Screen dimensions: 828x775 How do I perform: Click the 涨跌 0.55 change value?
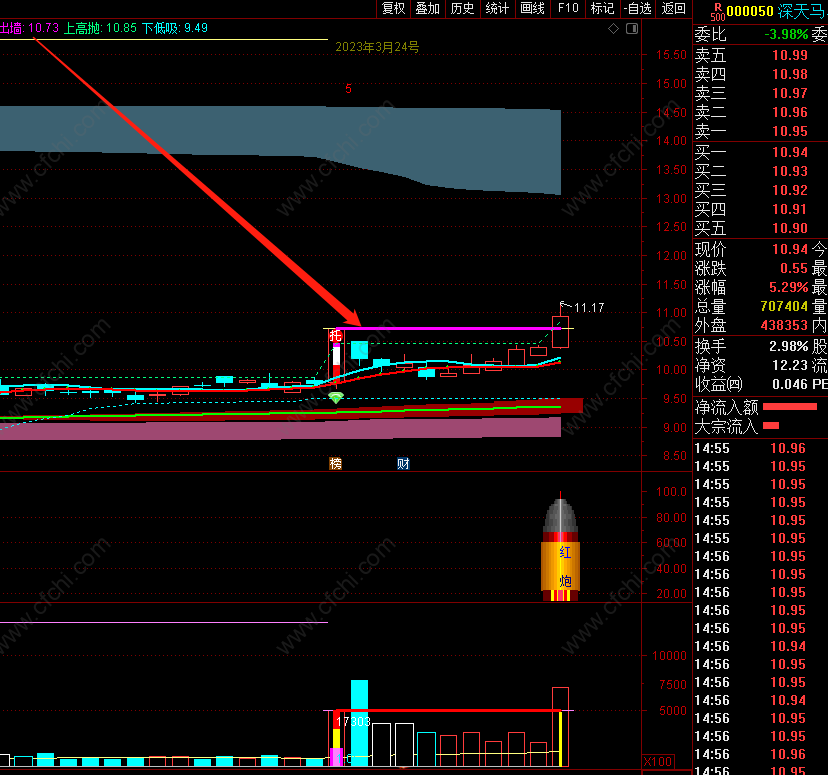point(794,268)
